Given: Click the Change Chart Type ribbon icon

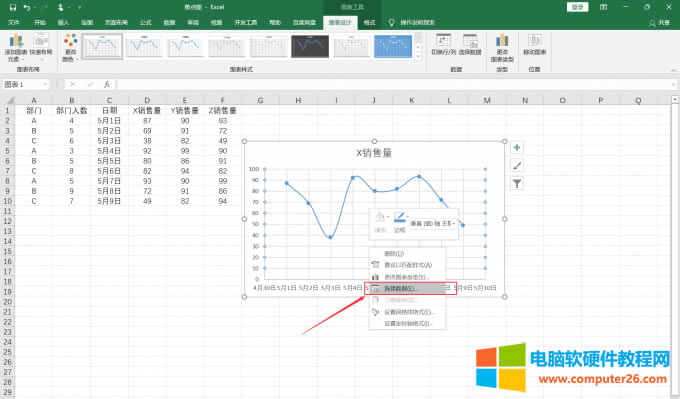Looking at the screenshot, I should tap(502, 47).
